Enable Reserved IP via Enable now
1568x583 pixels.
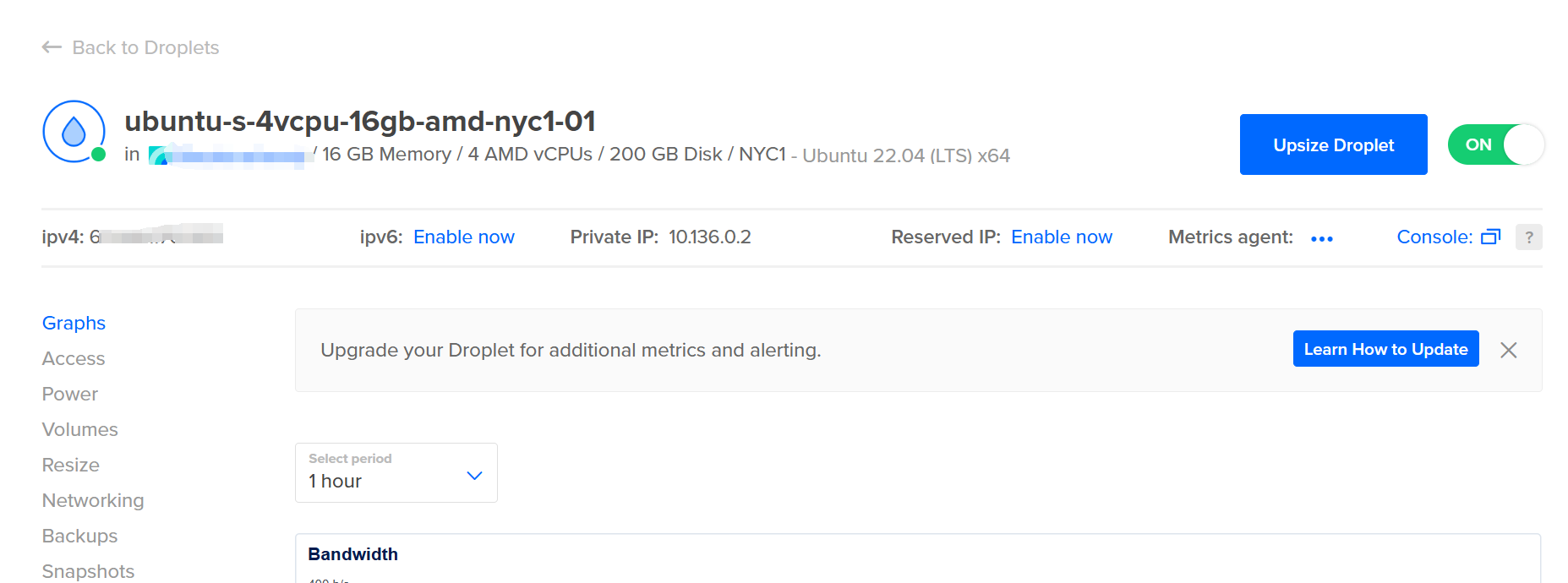coord(1061,237)
